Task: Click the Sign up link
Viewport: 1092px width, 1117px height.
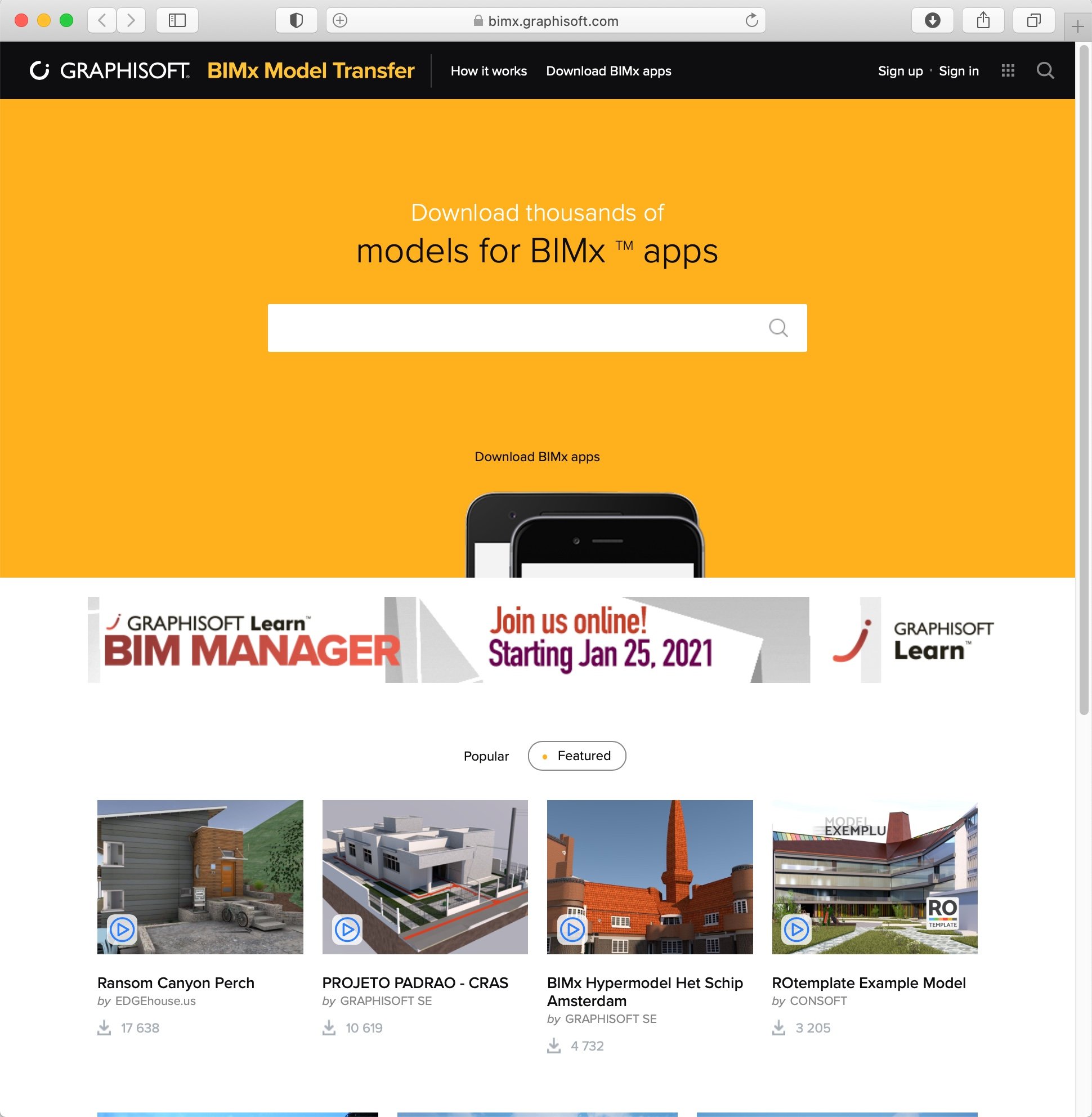Action: [900, 71]
